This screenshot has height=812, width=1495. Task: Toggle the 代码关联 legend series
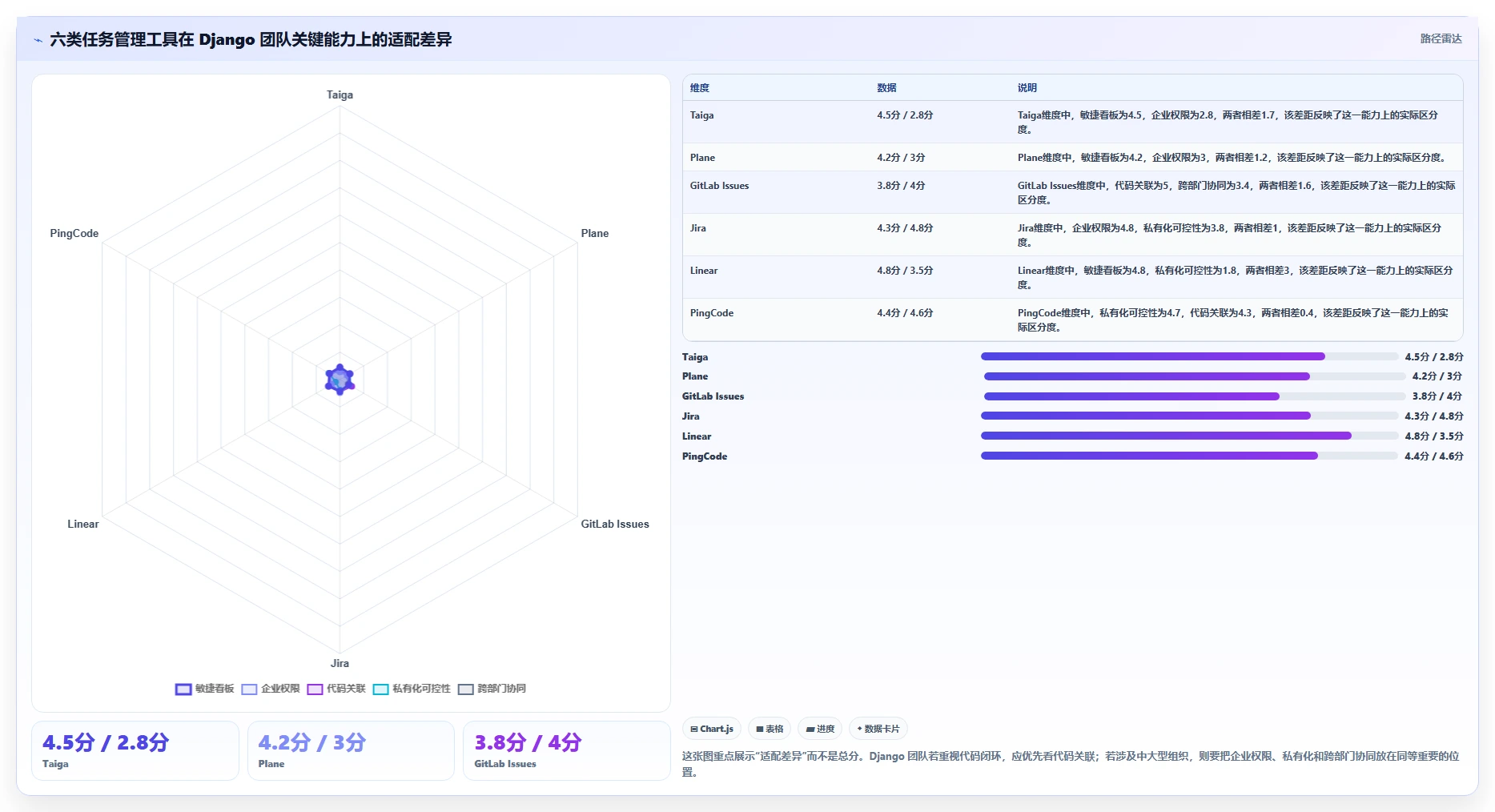(336, 689)
